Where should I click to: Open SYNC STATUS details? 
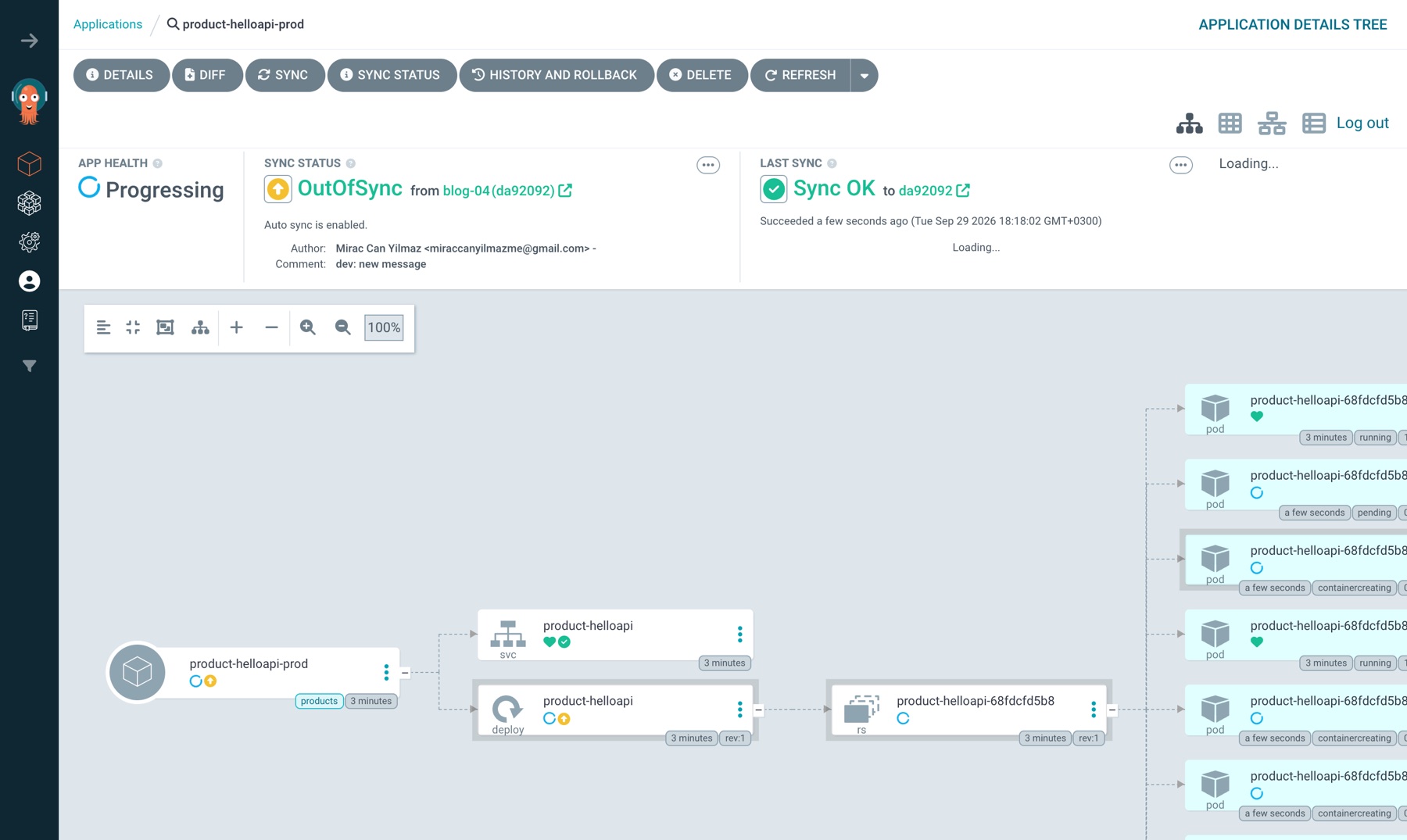coord(392,75)
